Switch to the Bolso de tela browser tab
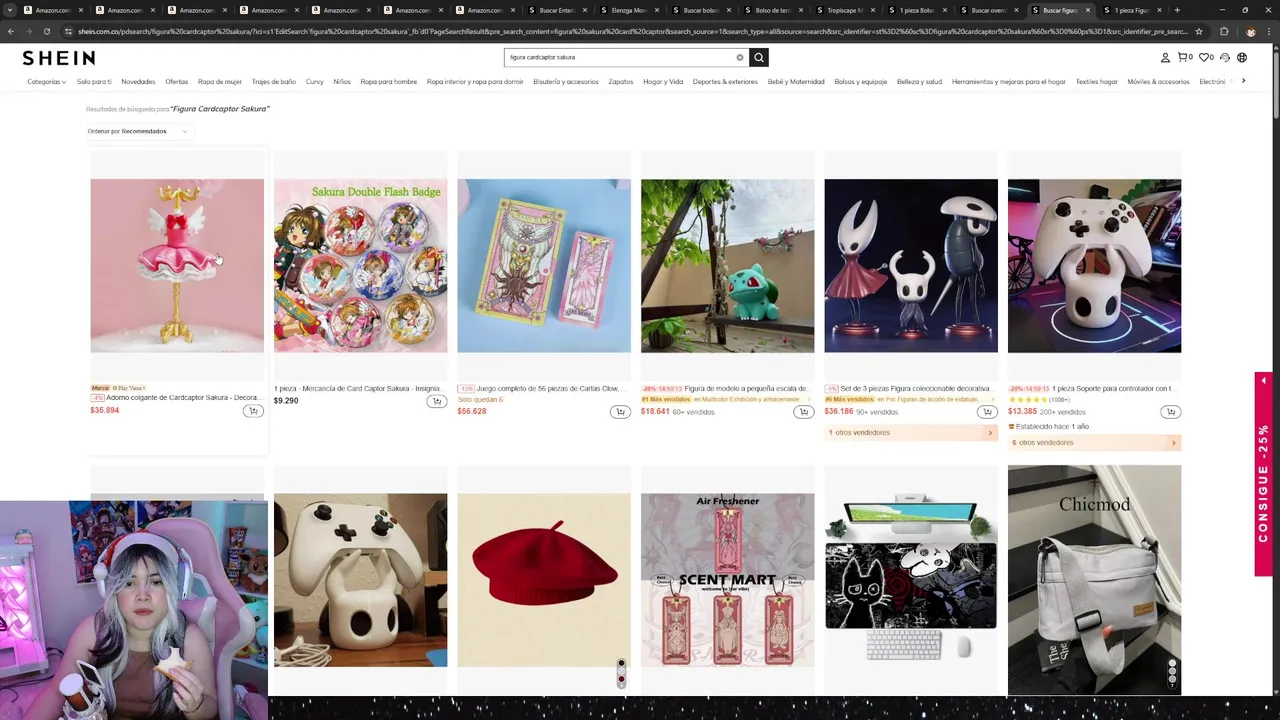 click(x=773, y=10)
